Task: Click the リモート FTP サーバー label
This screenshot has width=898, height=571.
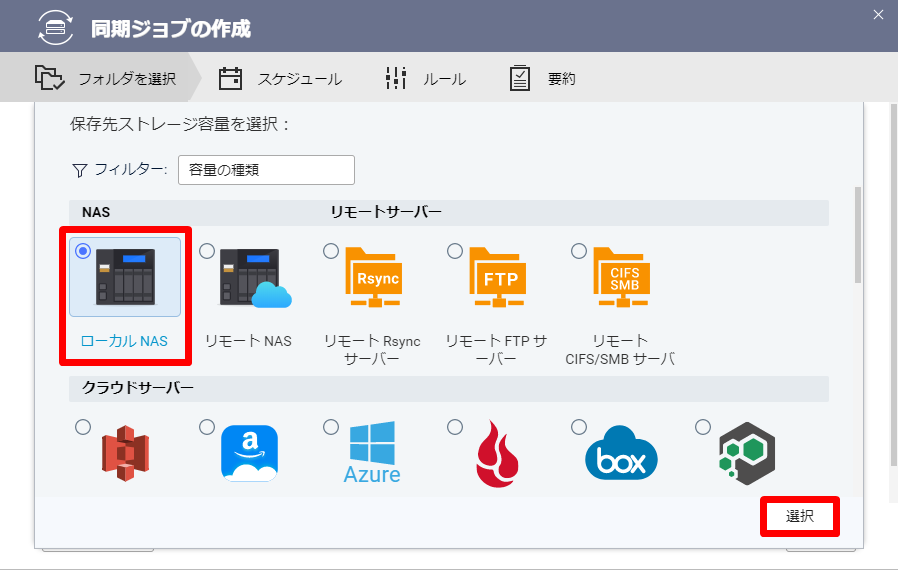Action: tap(496, 350)
